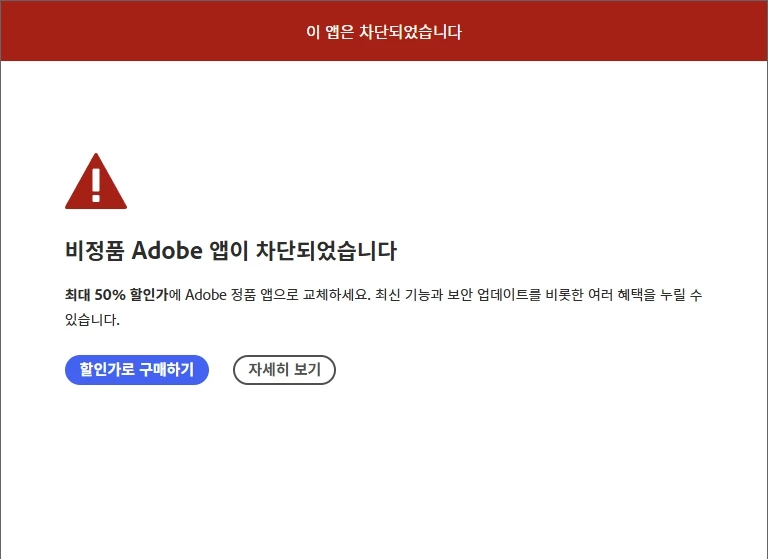Click the trailing '있습니다.' line of the message
The height and width of the screenshot is (559, 768).
pos(93,320)
